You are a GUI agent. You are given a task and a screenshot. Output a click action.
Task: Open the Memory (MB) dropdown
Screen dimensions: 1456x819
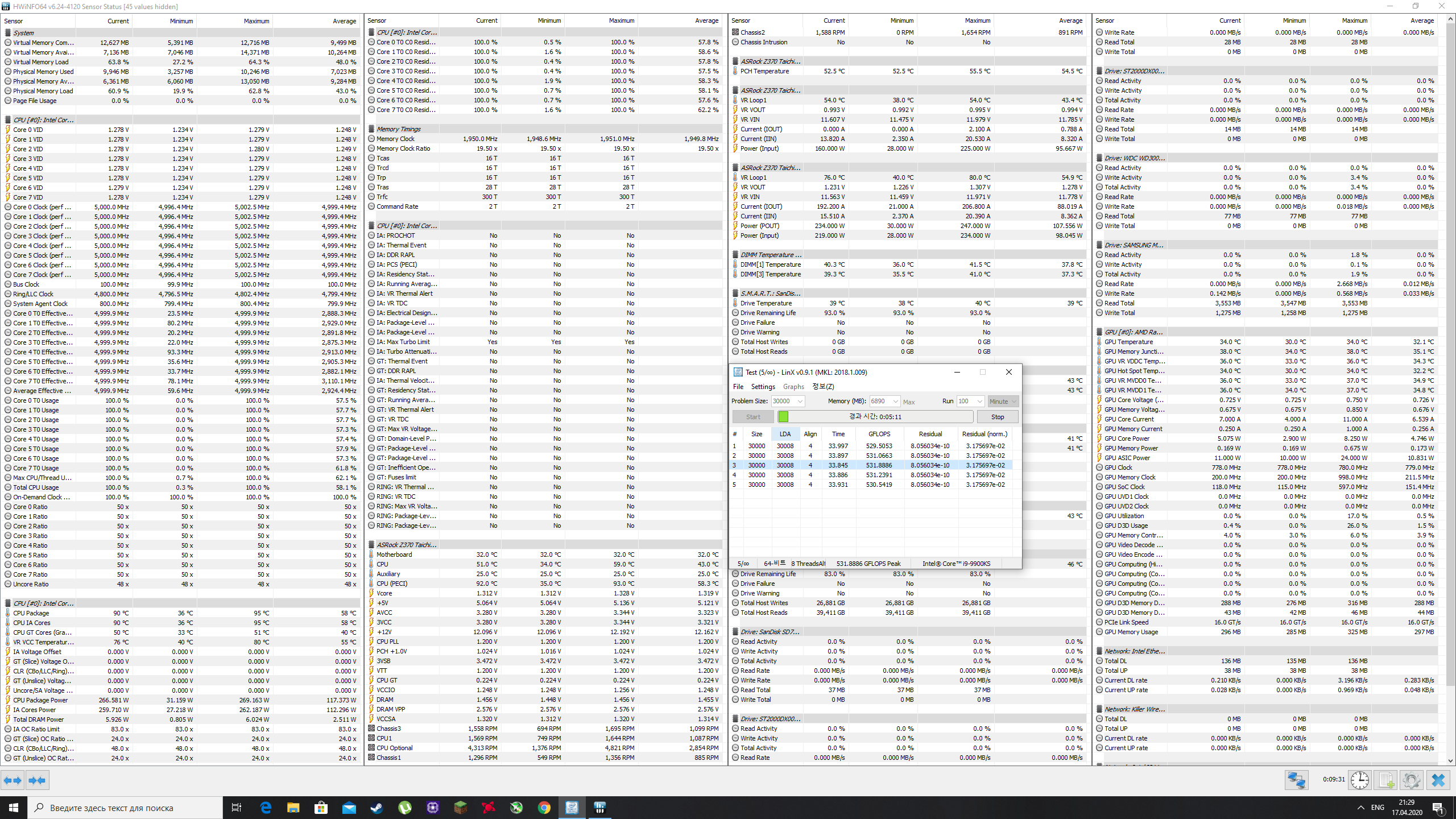click(895, 402)
